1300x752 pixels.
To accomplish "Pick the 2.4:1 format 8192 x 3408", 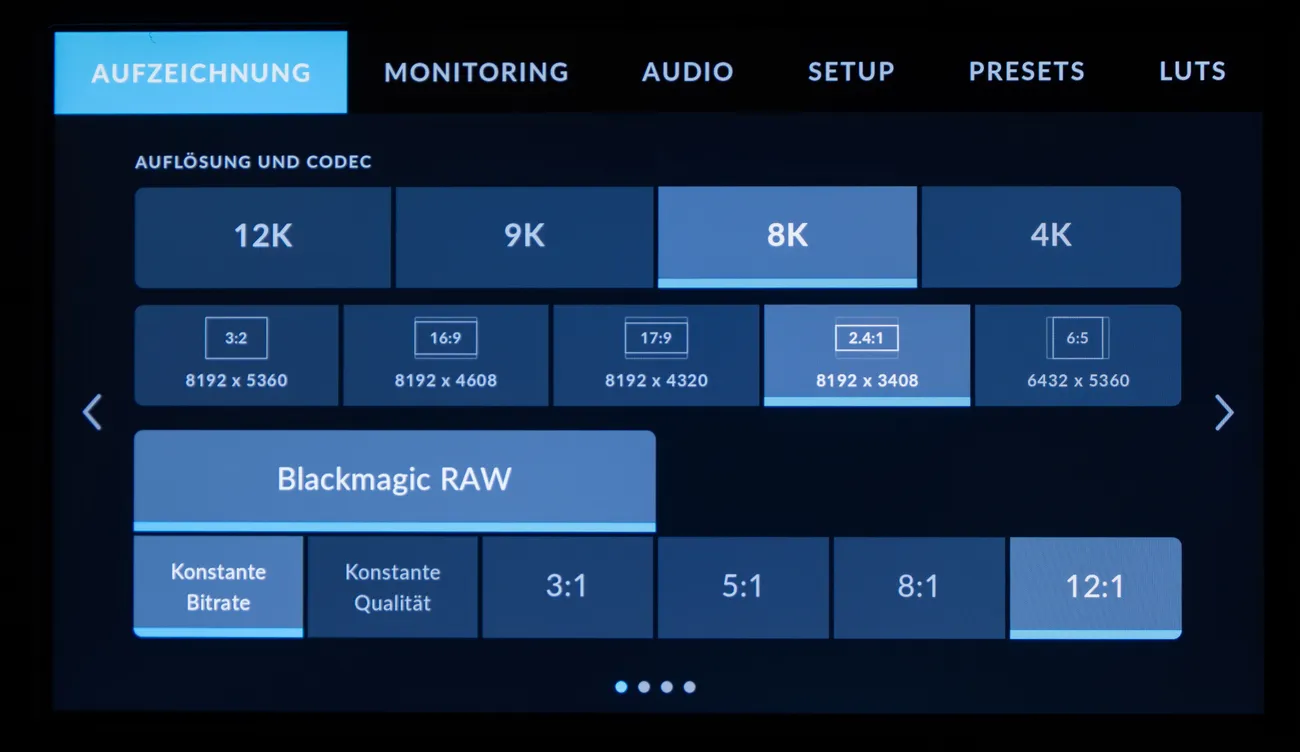I will coord(866,356).
